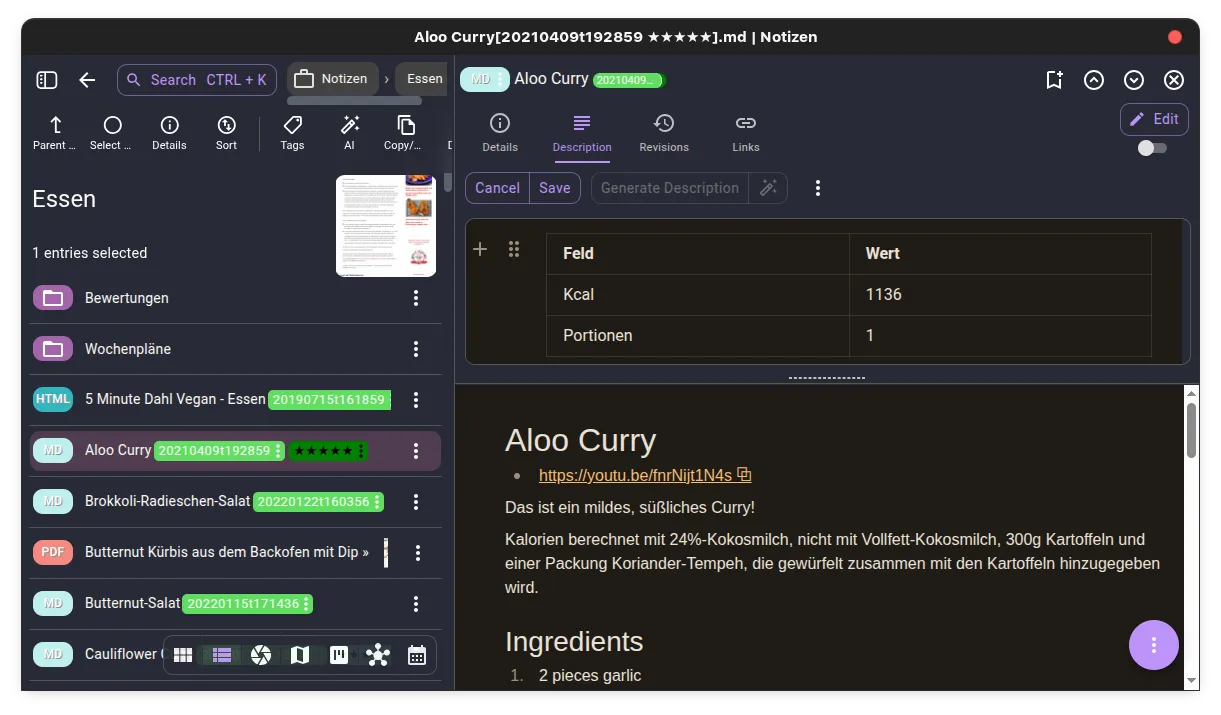Click the preview pane vertical scrollbar

coord(1191,430)
